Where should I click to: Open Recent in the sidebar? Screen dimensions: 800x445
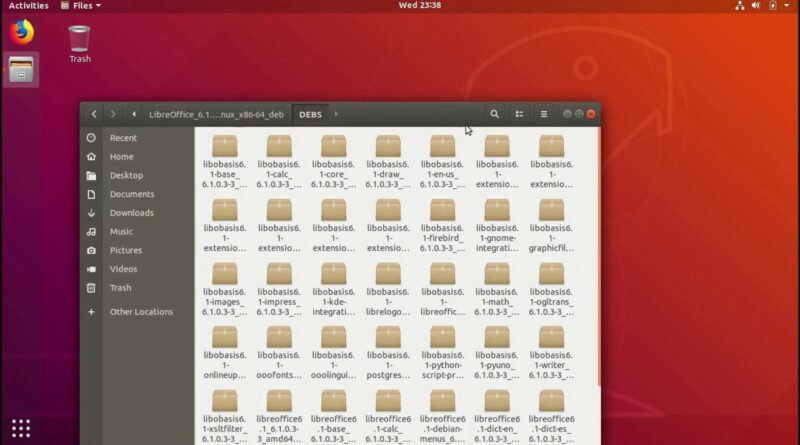(x=138, y=138)
